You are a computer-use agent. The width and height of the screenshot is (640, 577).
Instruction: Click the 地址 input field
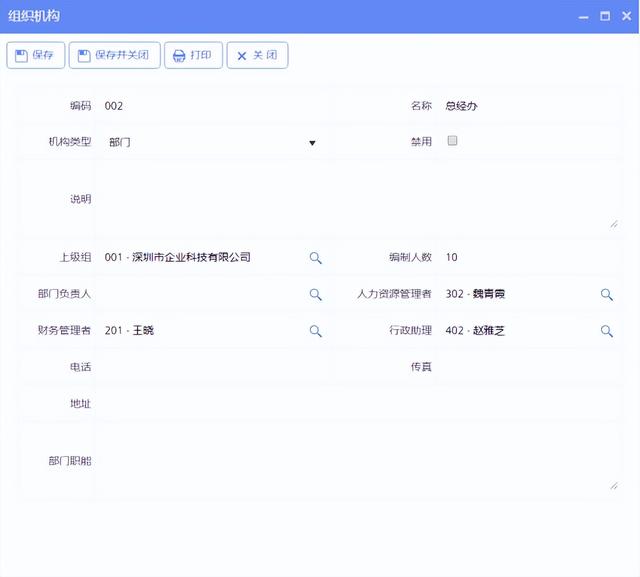[358, 404]
